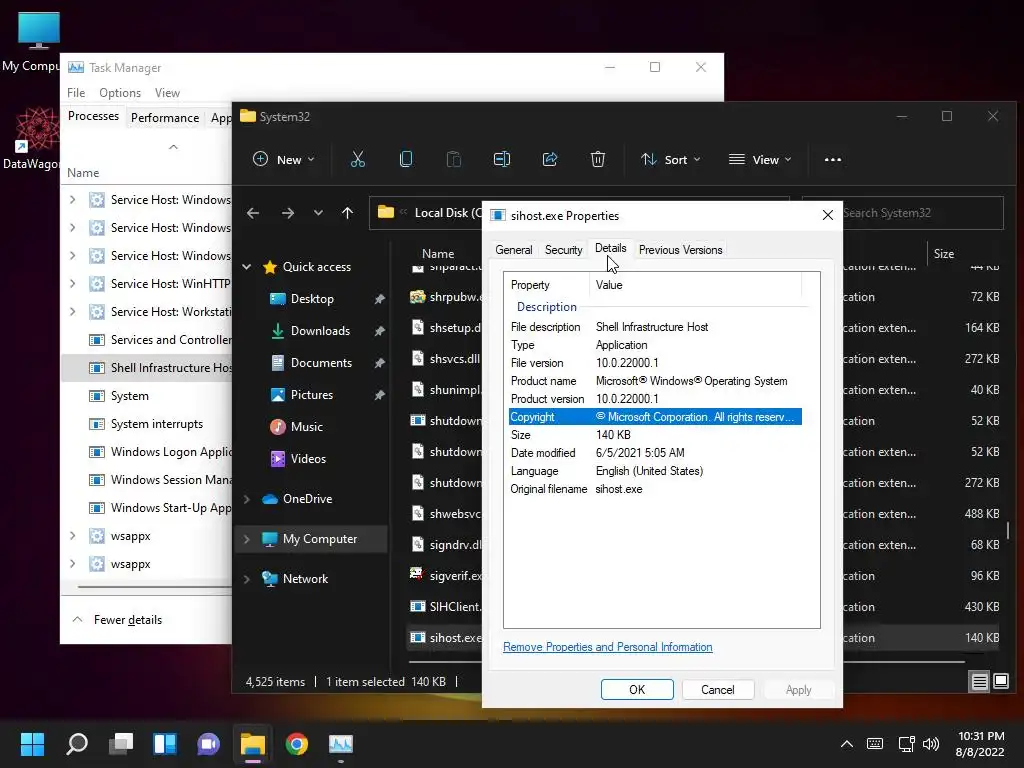Open recent locations dropdown arrow
This screenshot has width=1024, height=768.
pyautogui.click(x=318, y=213)
